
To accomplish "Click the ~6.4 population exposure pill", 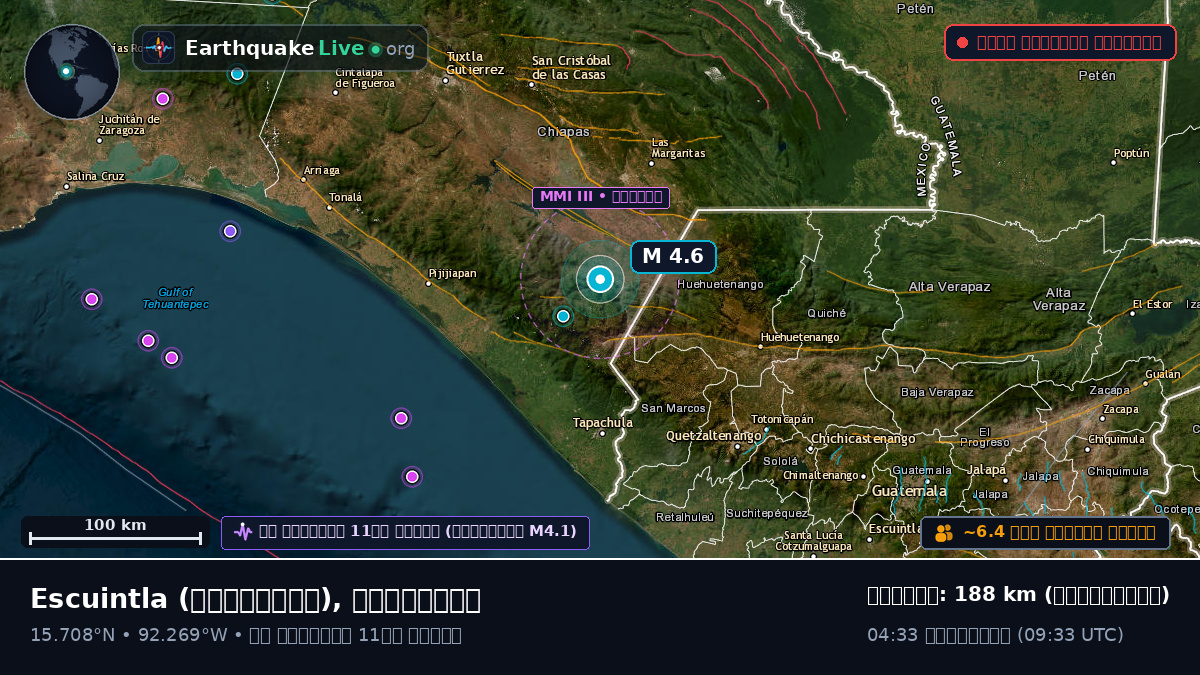I will (1045, 533).
